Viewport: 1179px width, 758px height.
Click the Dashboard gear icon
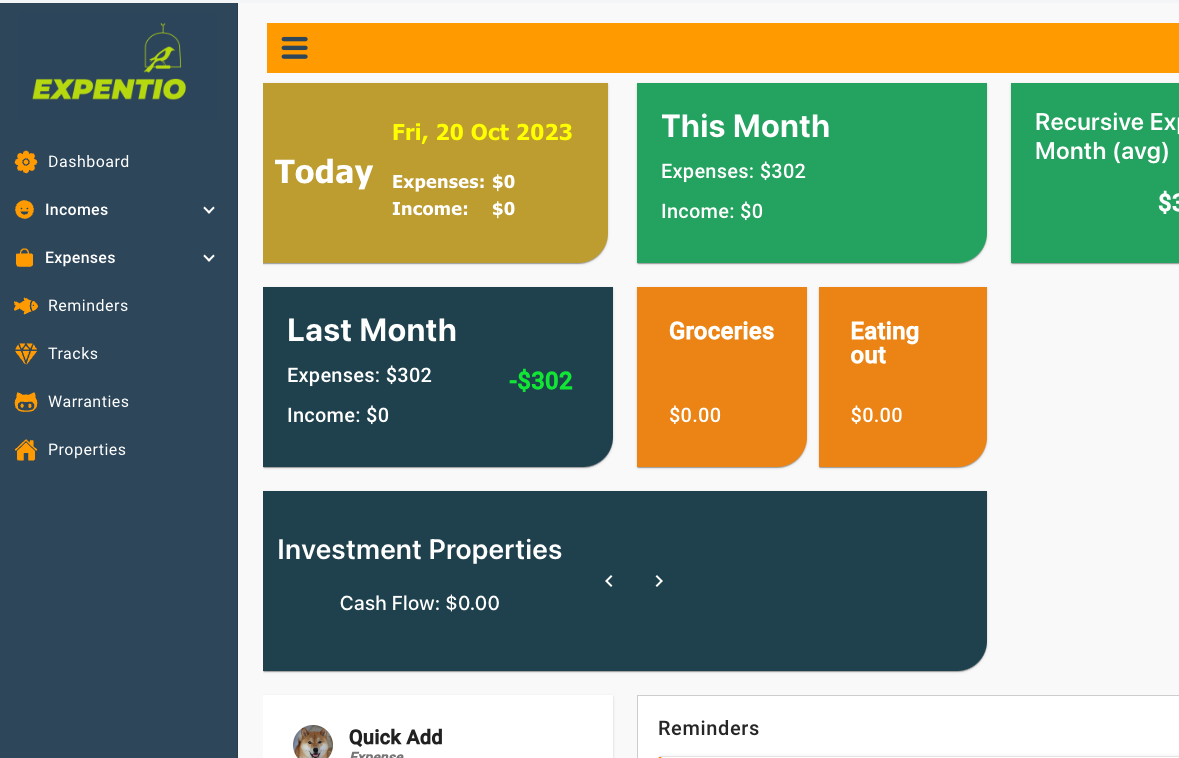tap(26, 162)
